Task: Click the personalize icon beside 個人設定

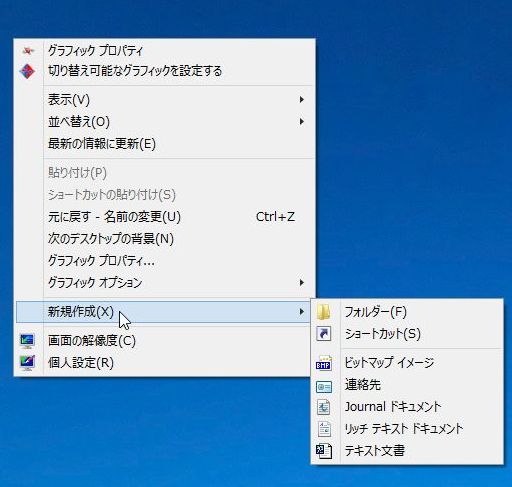Action: [x=27, y=363]
